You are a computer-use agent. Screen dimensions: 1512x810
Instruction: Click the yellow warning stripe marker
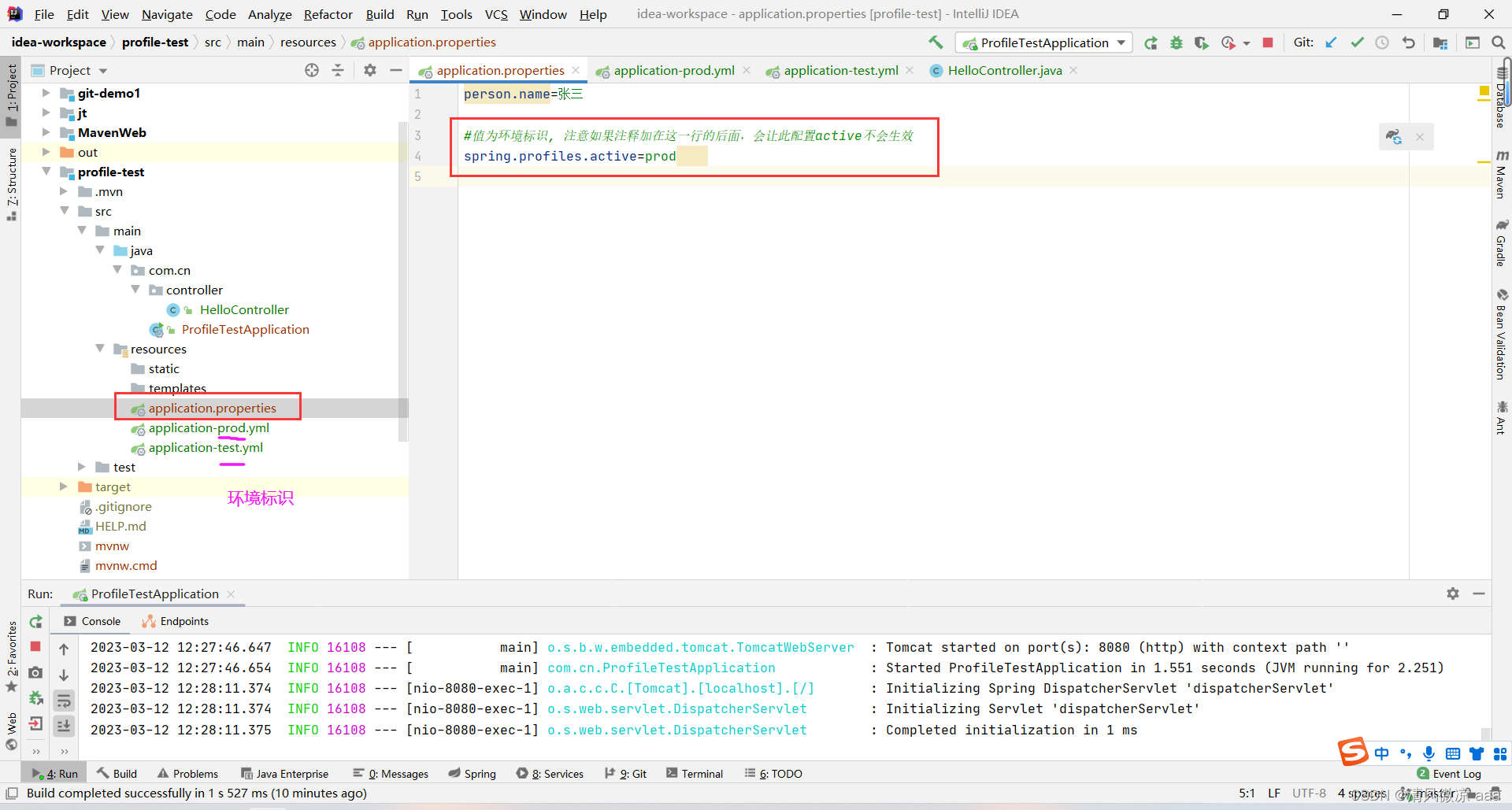(1484, 162)
